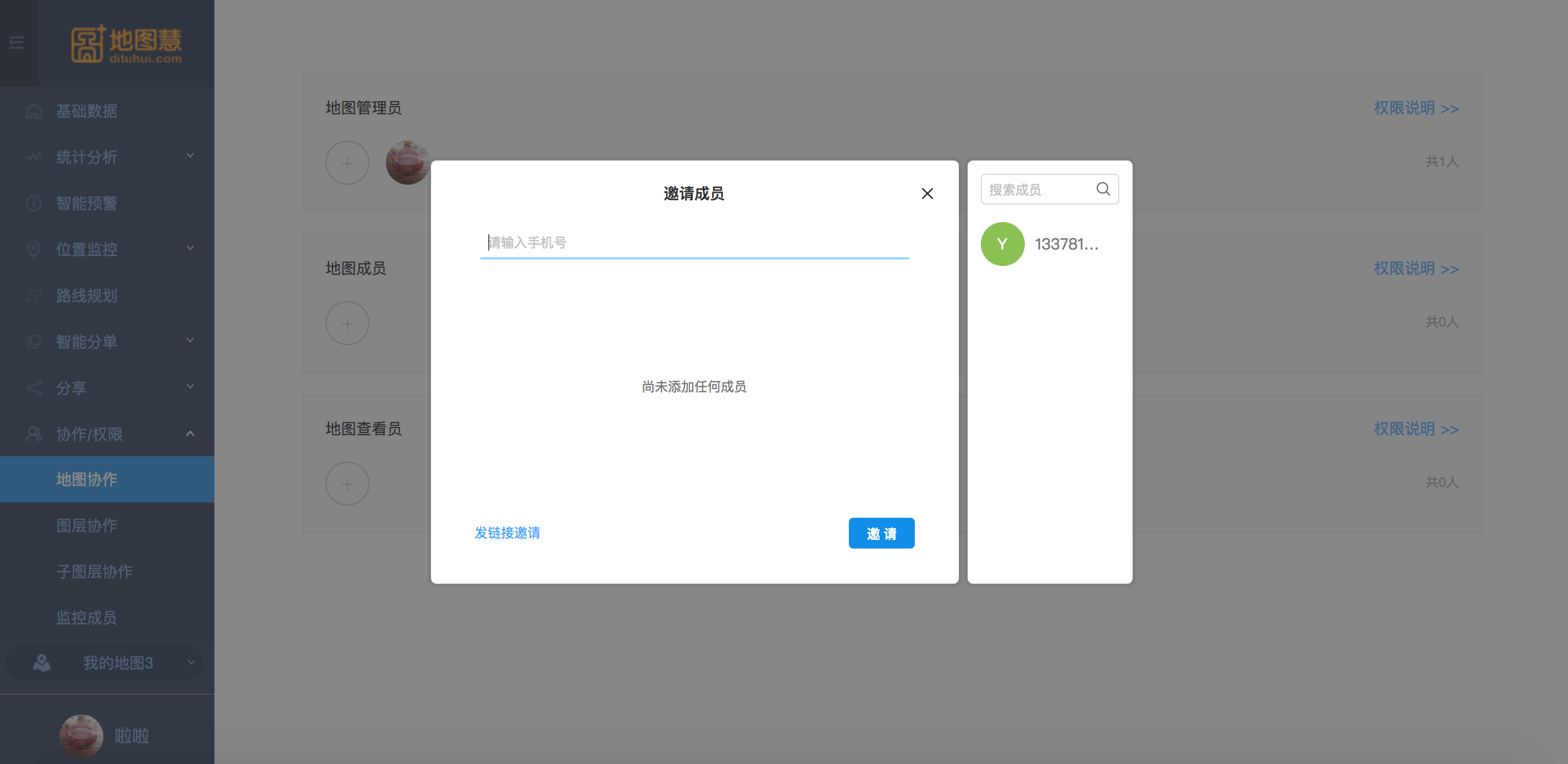
Task: Select the 地图协作 submenu item
Action: 107,479
